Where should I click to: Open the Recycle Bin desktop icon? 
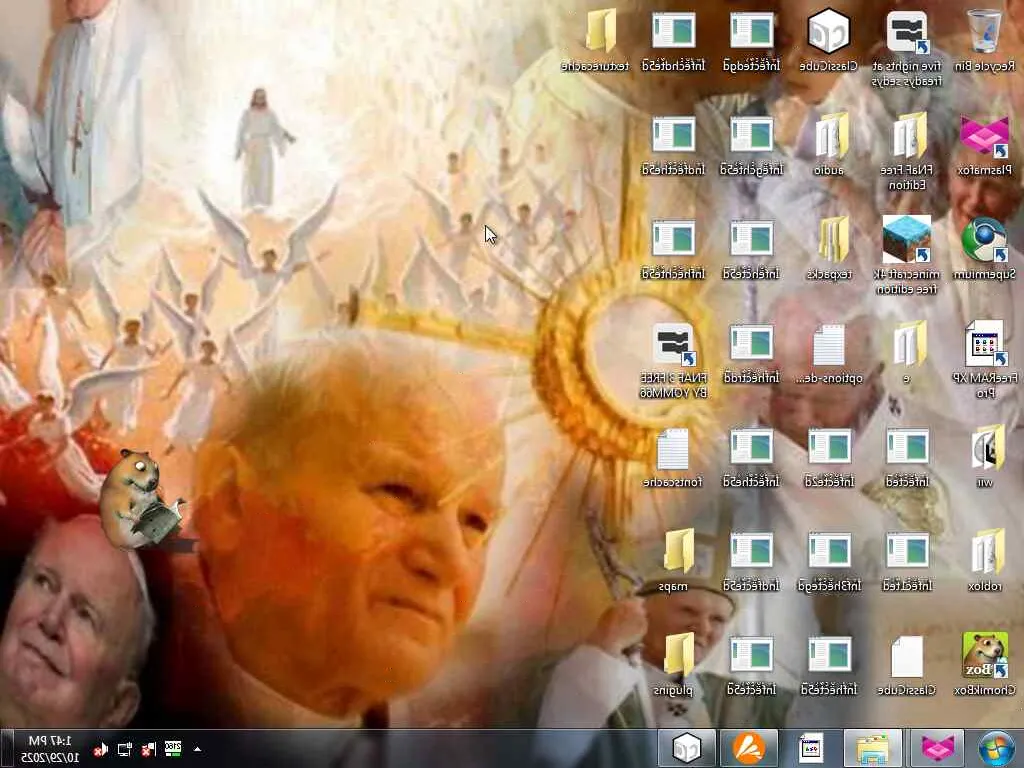pyautogui.click(x=984, y=40)
